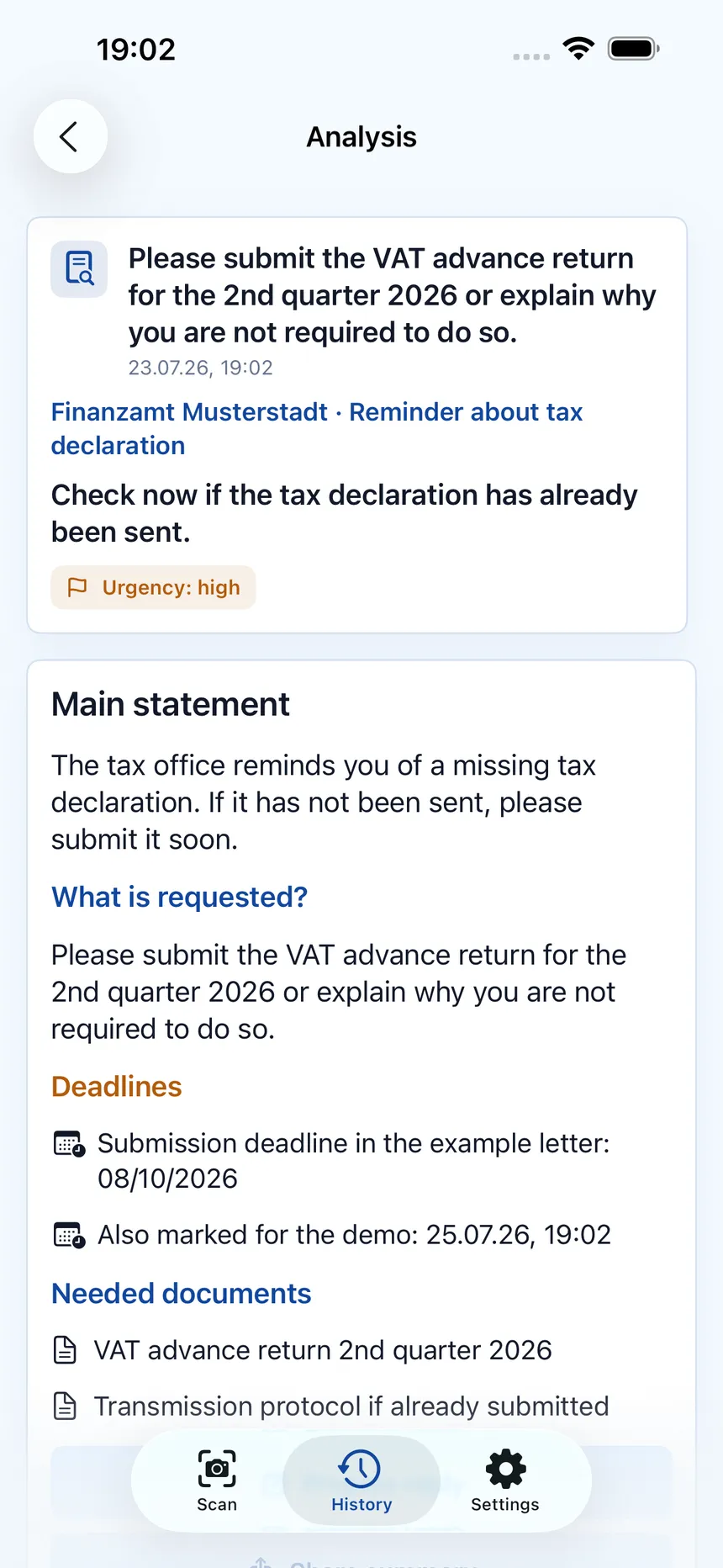Click calendar icon beside submission deadline
The width and height of the screenshot is (723, 1568).
pos(69,1144)
